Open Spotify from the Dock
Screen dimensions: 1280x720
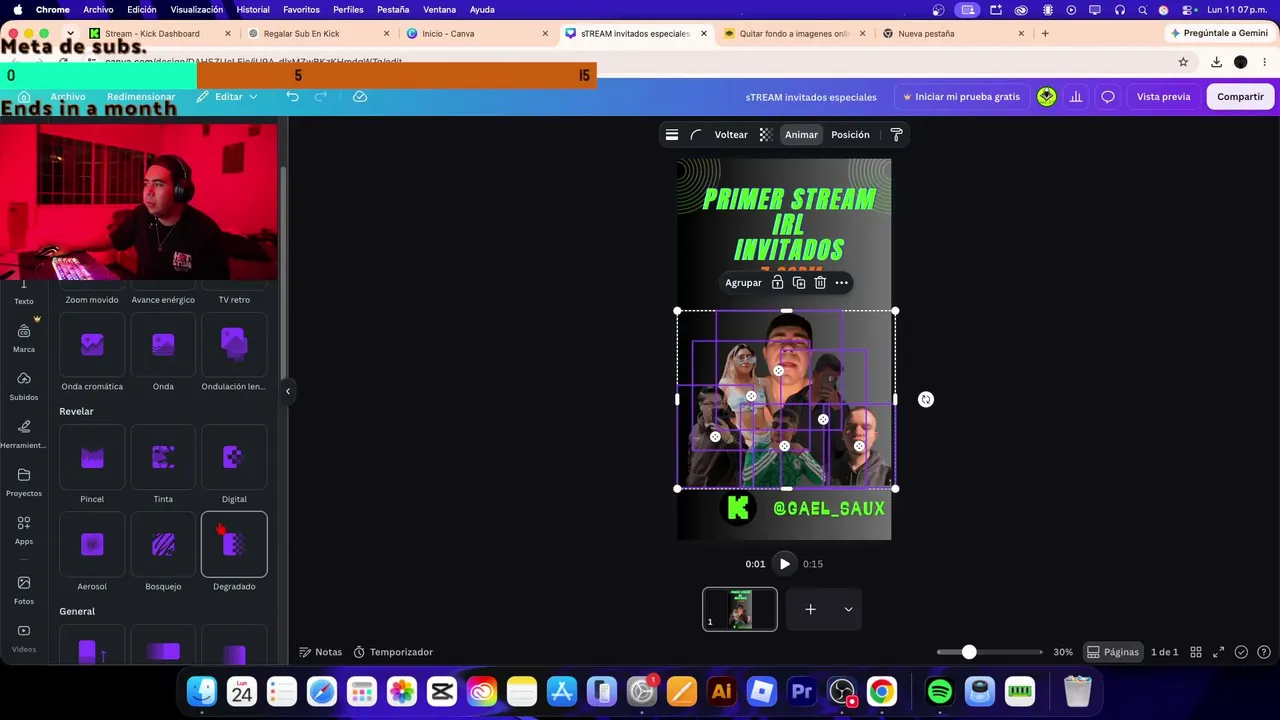pos(939,691)
